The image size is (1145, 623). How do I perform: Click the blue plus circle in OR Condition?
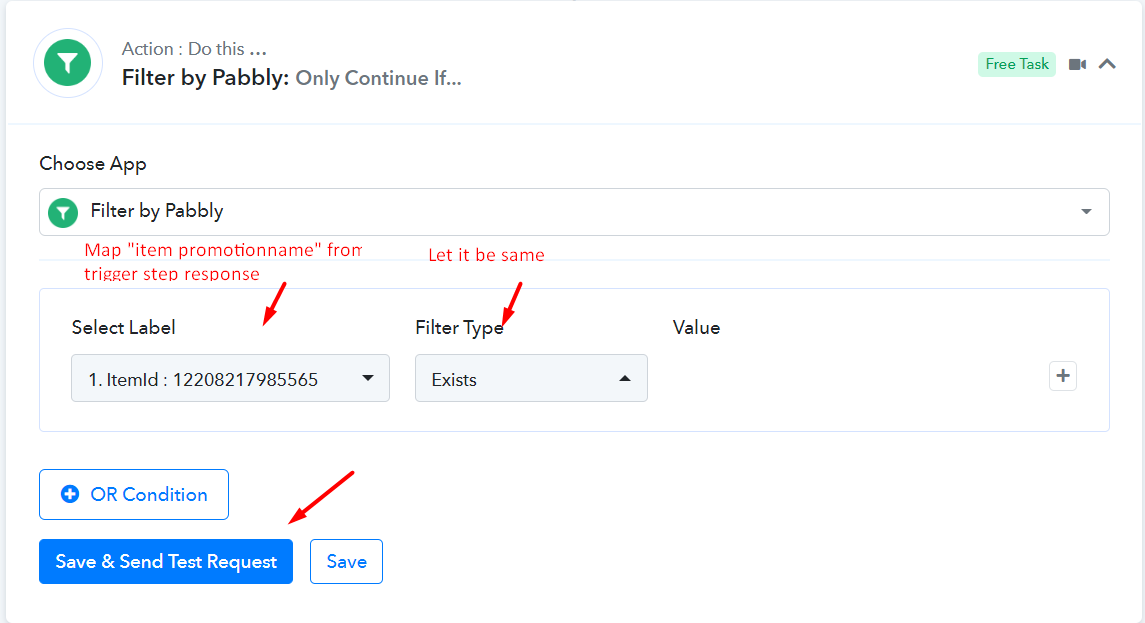click(70, 494)
